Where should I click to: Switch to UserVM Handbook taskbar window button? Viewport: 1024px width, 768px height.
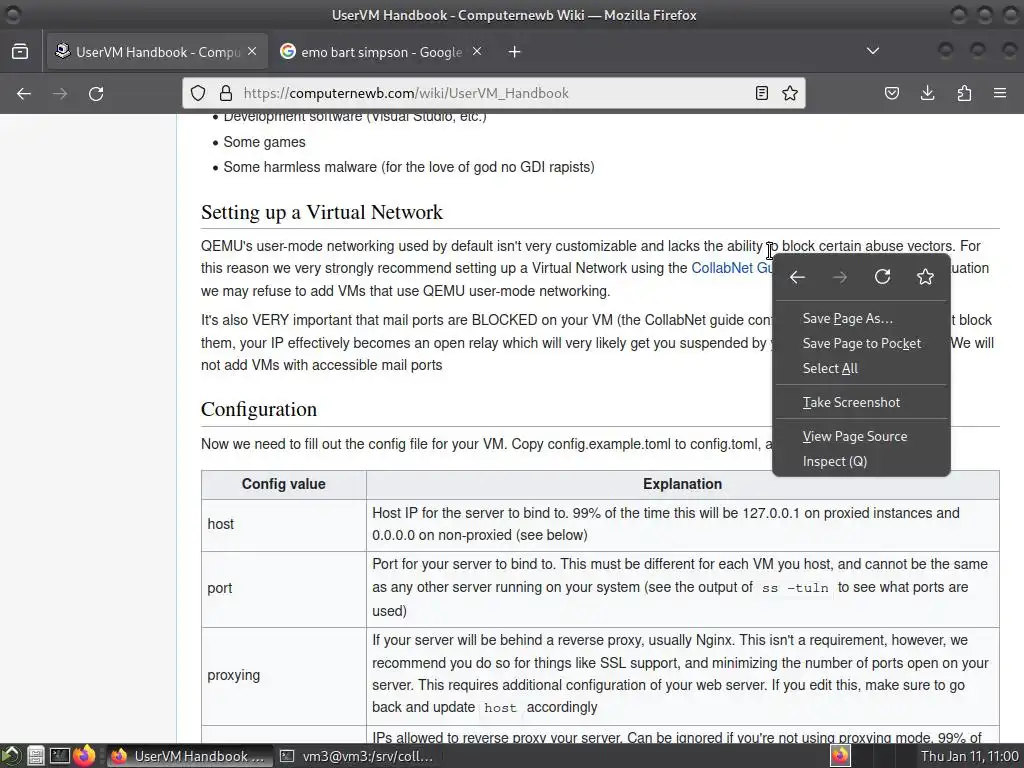point(189,756)
